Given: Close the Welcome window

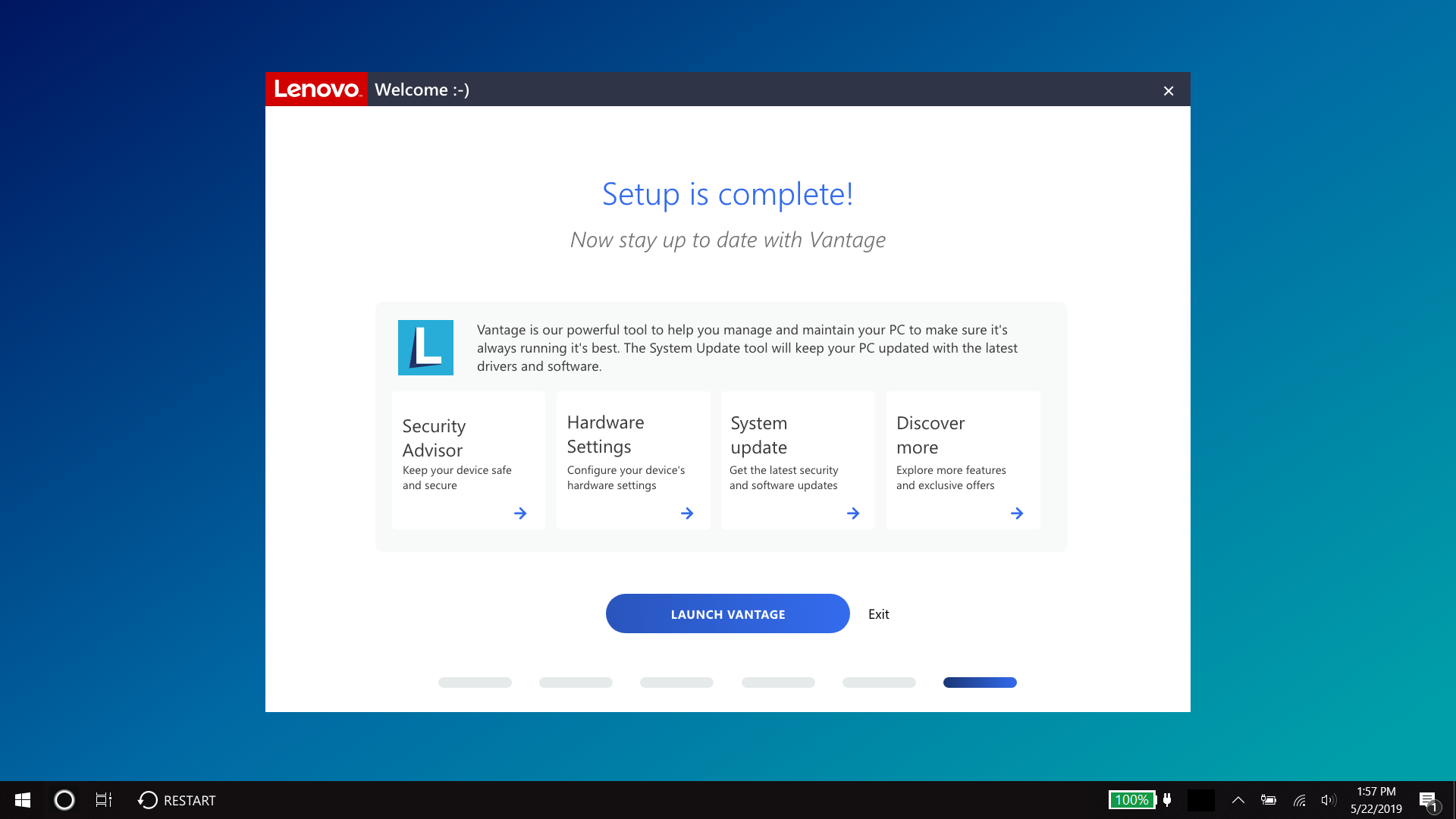Looking at the screenshot, I should [x=1169, y=91].
